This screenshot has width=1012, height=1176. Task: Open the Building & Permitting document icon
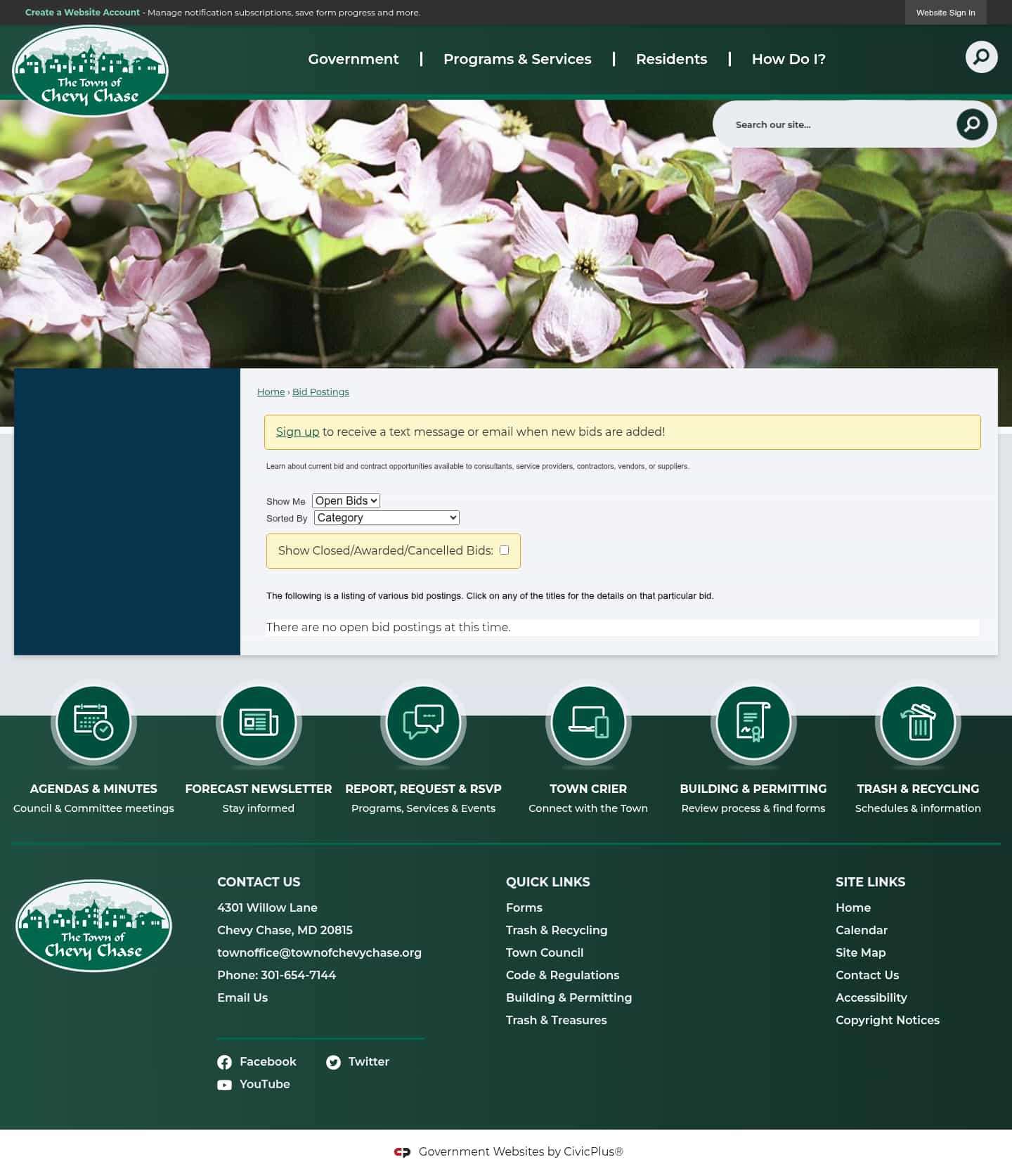[x=753, y=722]
